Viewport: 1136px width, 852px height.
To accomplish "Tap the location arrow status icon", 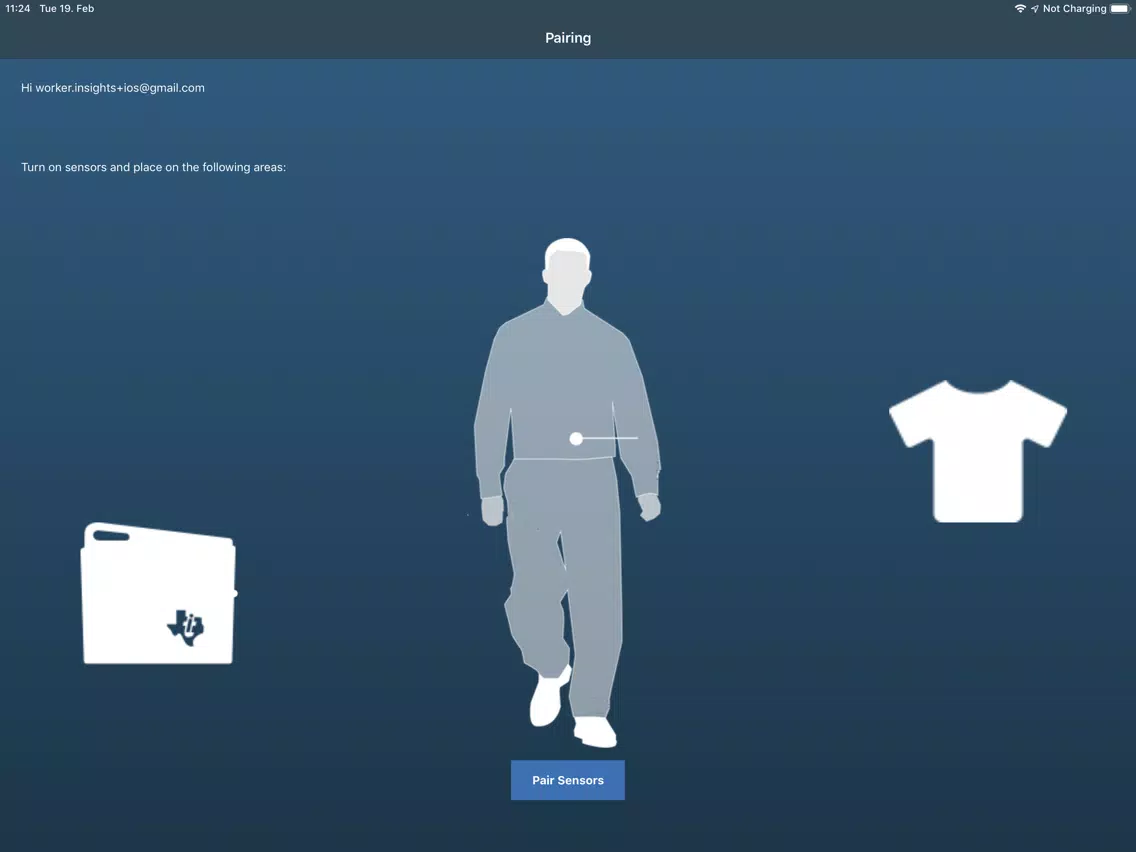I will pyautogui.click(x=1035, y=9).
